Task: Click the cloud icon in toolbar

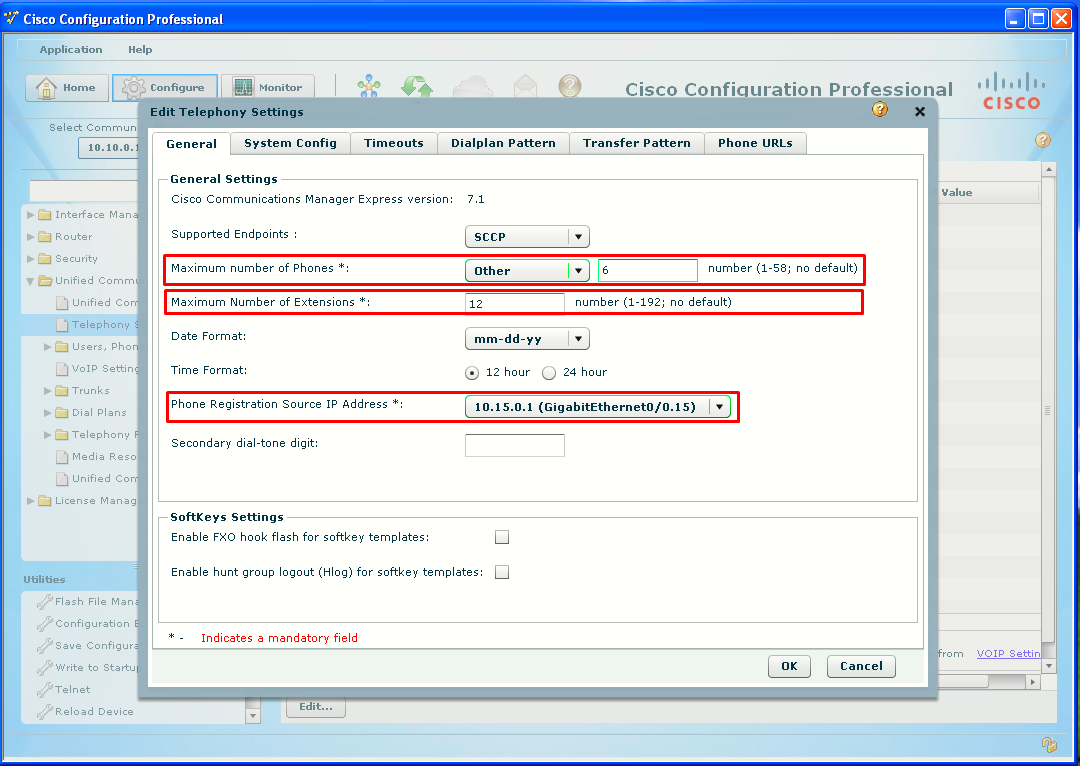Action: point(473,86)
